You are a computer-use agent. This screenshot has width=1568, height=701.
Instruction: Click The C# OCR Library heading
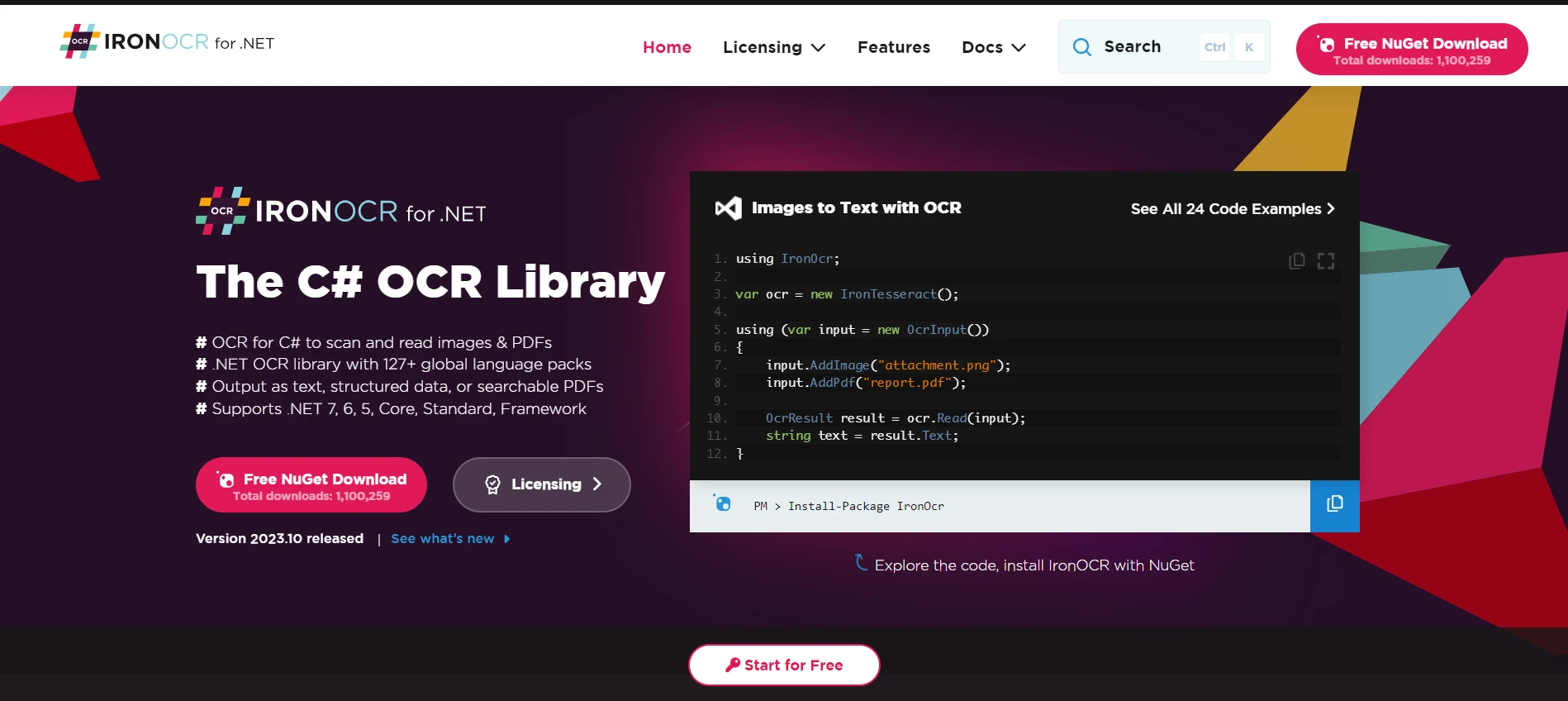[x=430, y=281]
